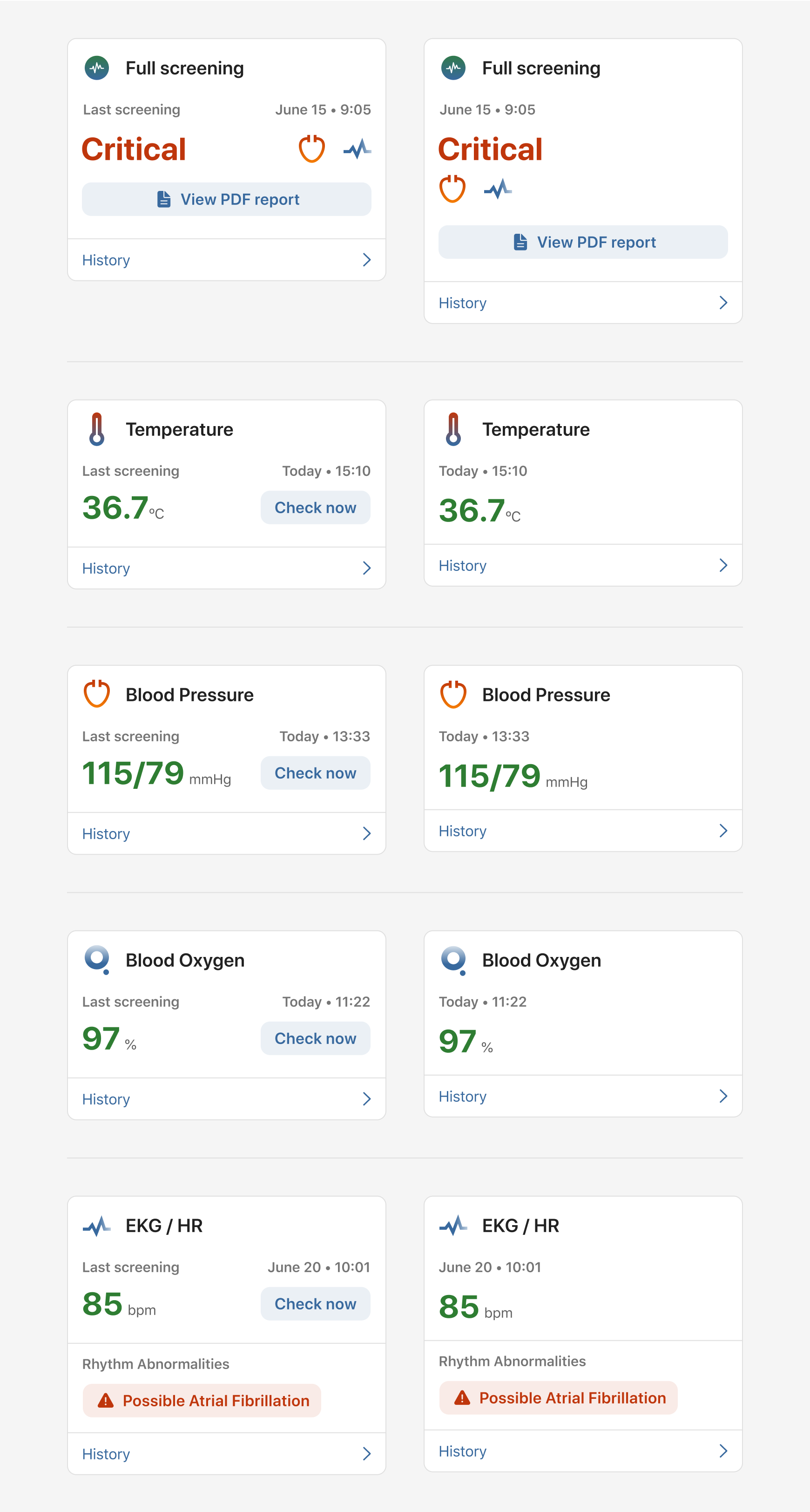Open History chevron on the left EKG / HR card
810x1512 pixels.
(367, 1453)
